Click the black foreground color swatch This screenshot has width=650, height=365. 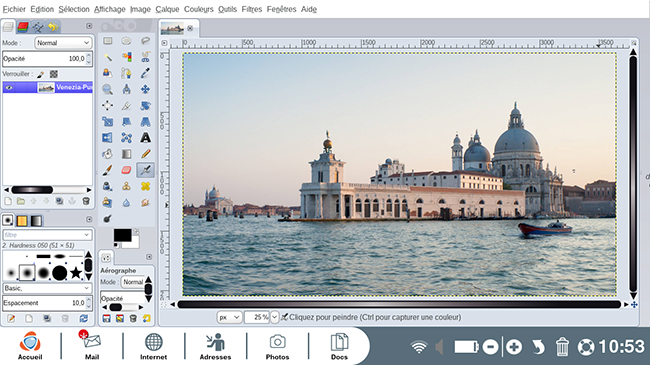122,235
